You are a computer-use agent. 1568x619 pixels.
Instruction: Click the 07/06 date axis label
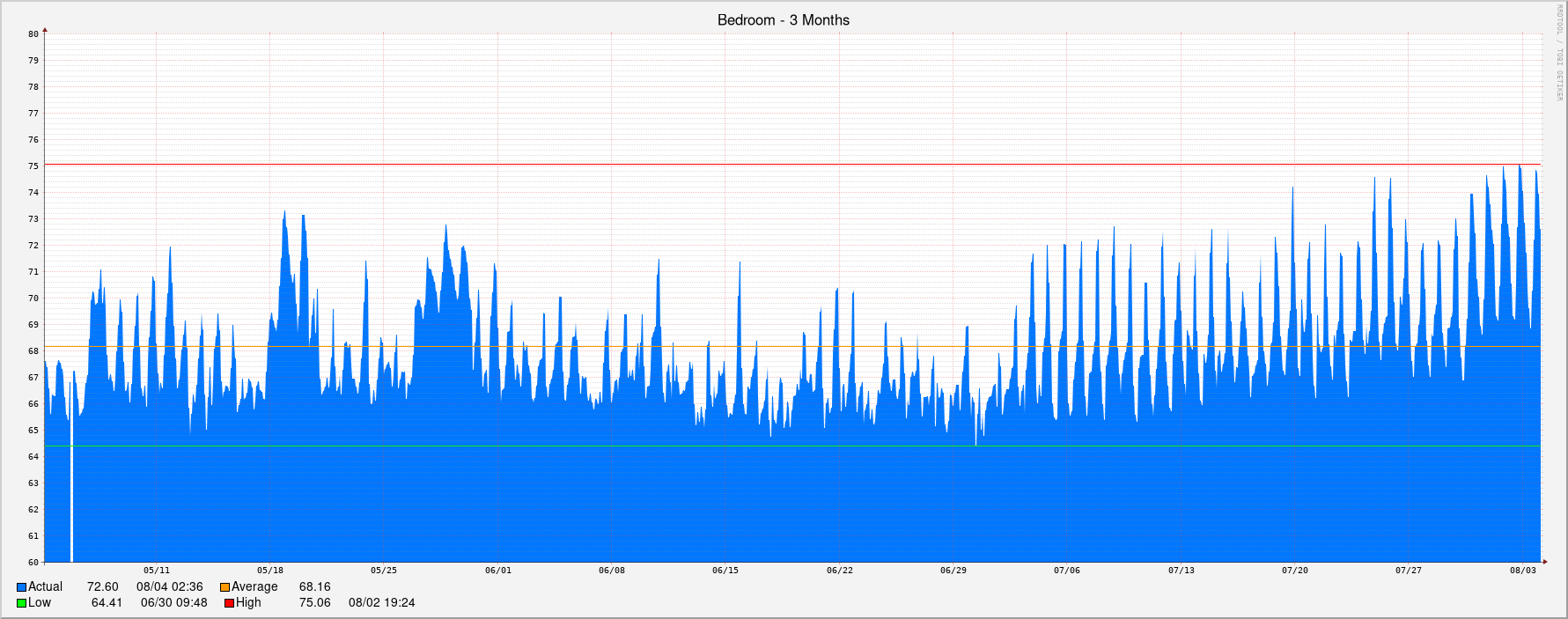click(x=1067, y=571)
